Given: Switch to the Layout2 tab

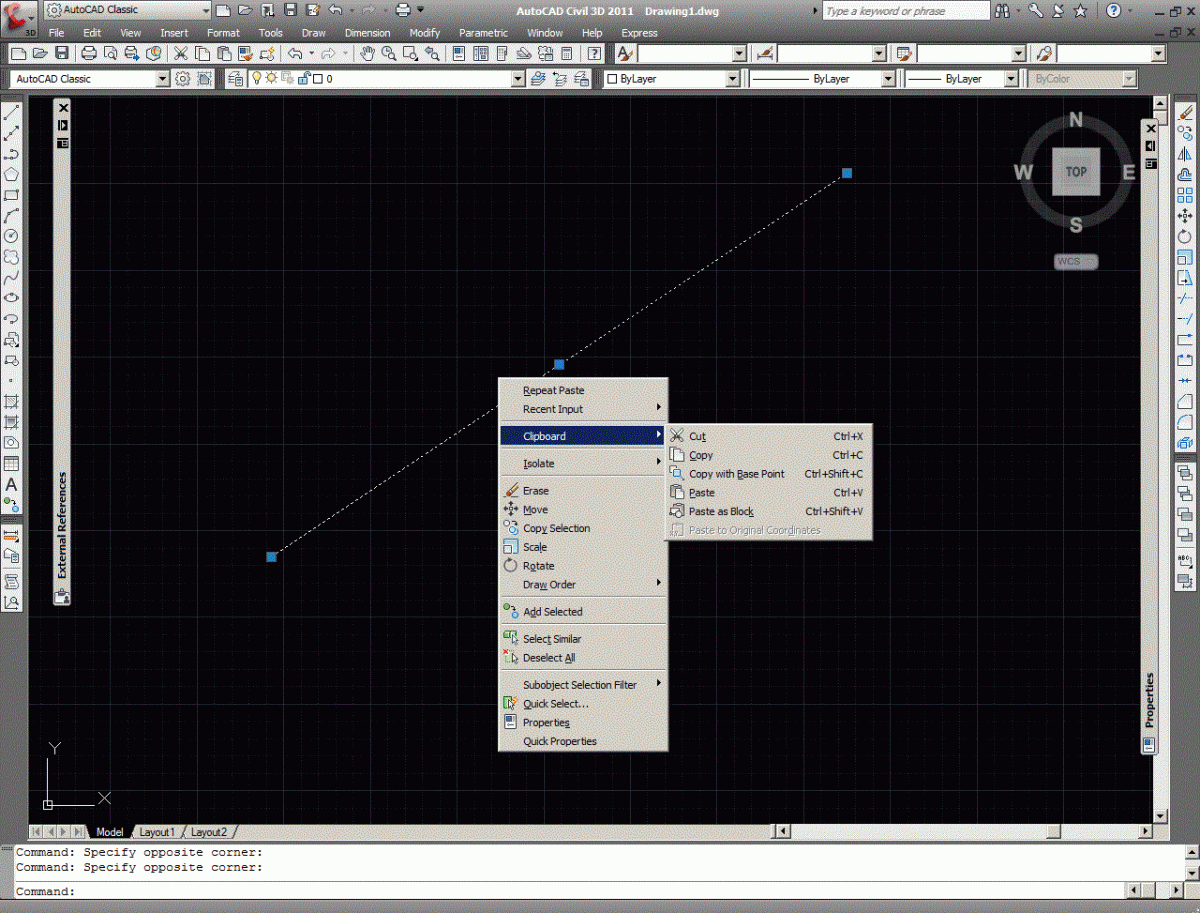Looking at the screenshot, I should pyautogui.click(x=209, y=832).
